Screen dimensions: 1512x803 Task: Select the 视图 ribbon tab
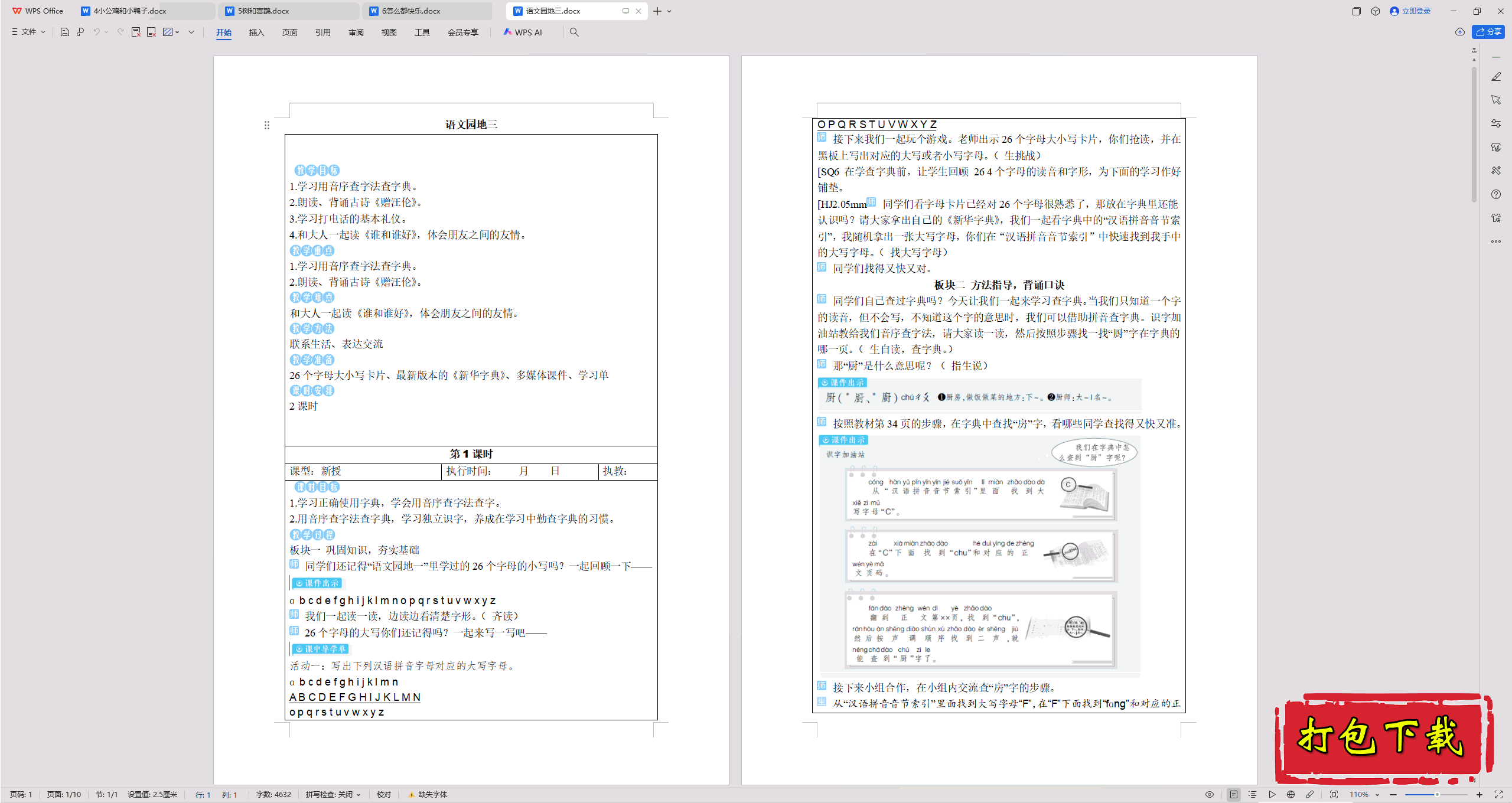389,32
